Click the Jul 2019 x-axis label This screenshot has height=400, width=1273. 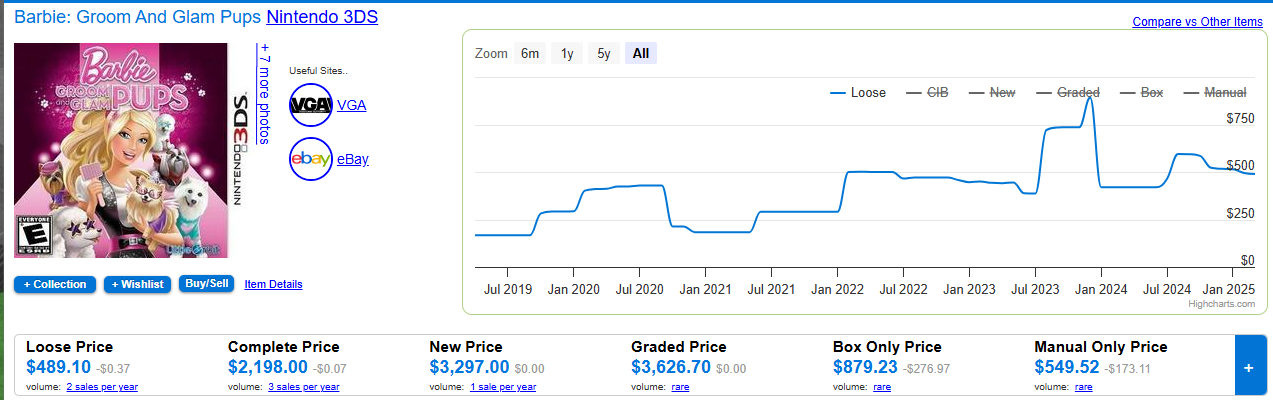tap(507, 288)
